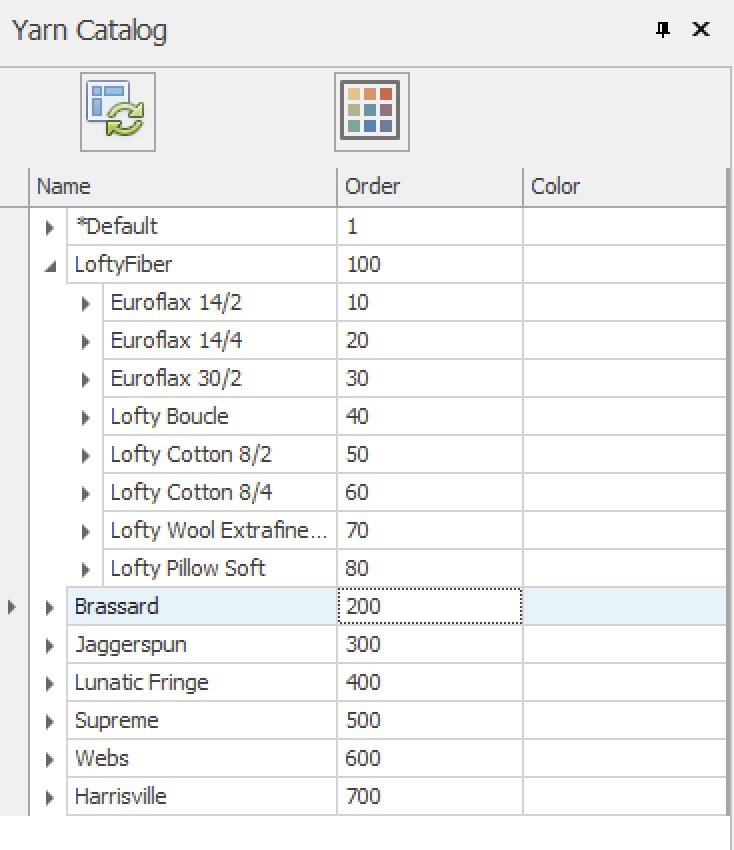Click the refresh catalog icon
The width and height of the screenshot is (734, 850).
[118, 112]
